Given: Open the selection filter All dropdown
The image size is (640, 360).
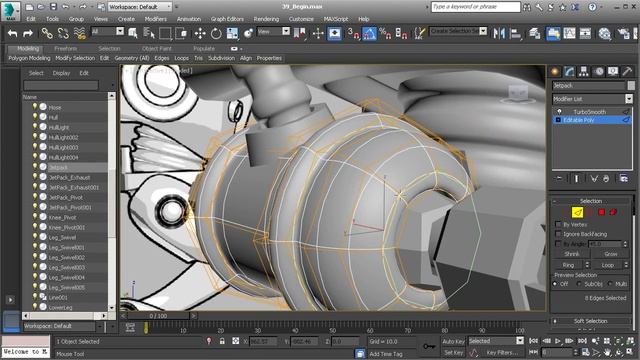Looking at the screenshot, I should (x=107, y=31).
